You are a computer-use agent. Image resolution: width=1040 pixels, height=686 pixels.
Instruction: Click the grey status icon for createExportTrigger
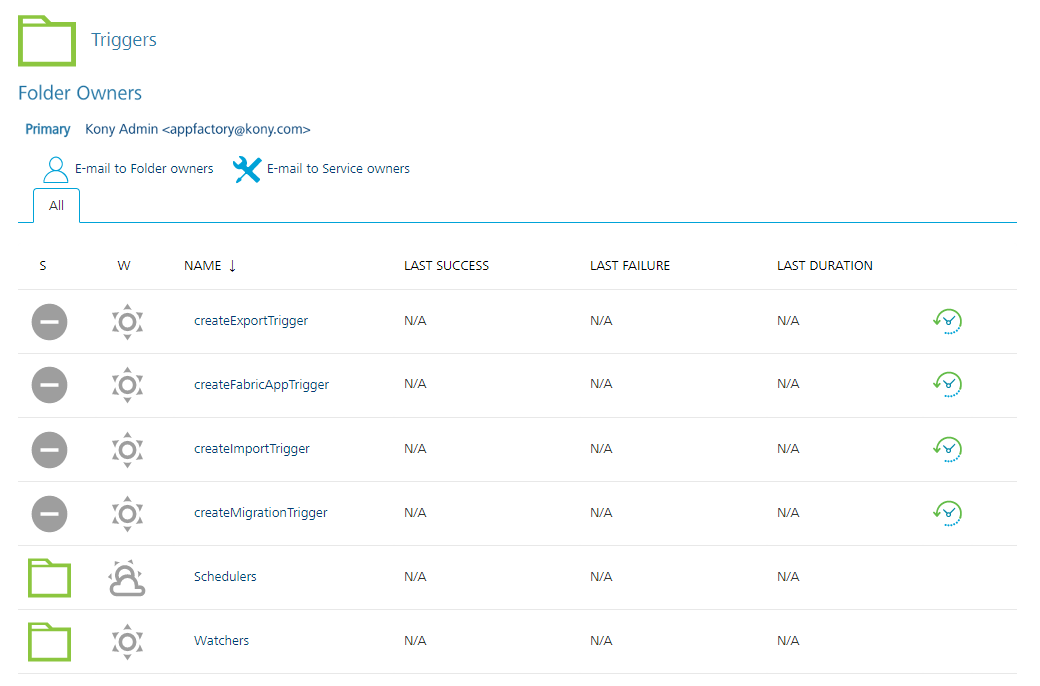click(49, 321)
